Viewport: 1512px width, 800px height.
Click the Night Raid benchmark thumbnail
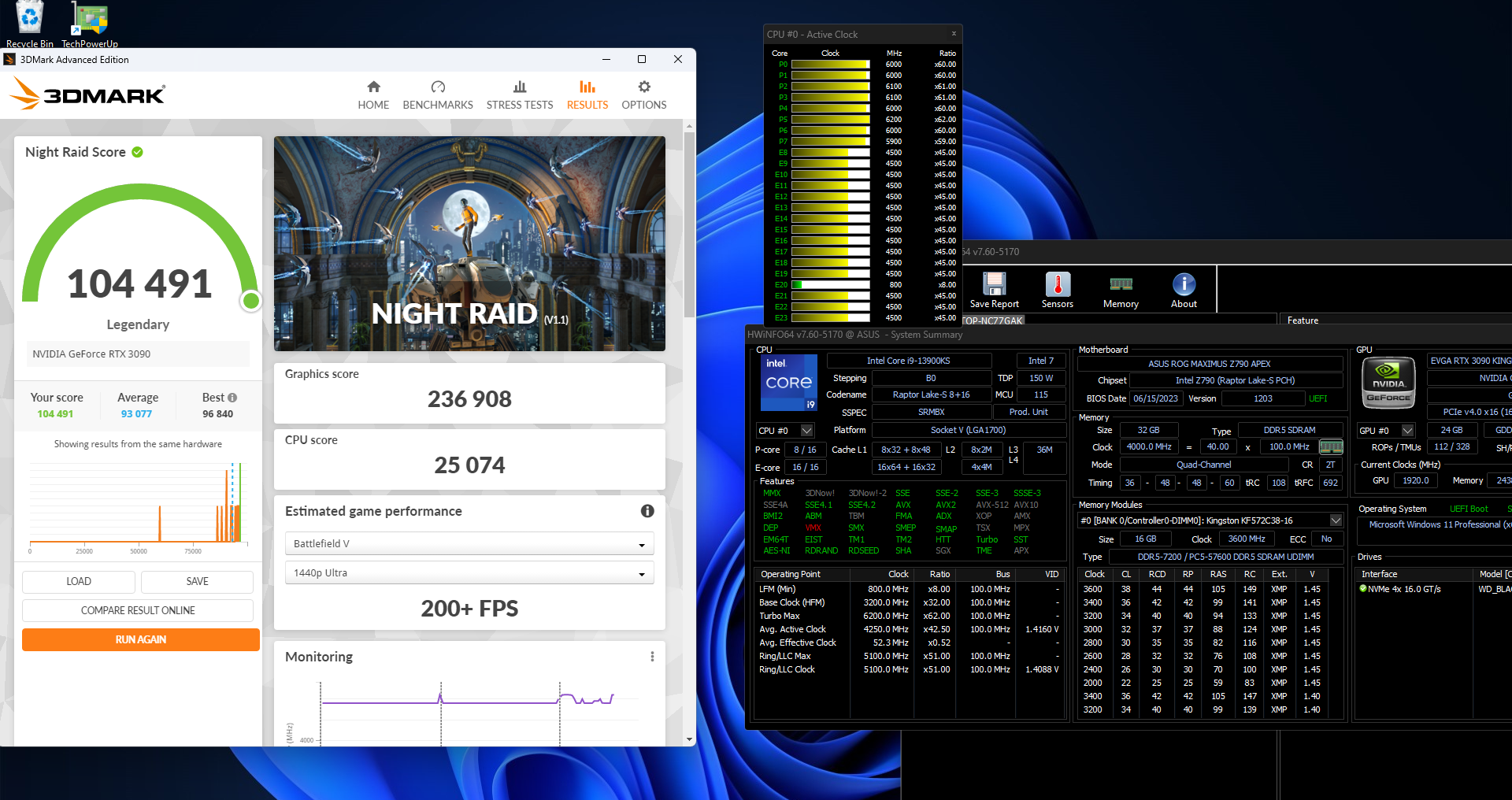pos(469,243)
